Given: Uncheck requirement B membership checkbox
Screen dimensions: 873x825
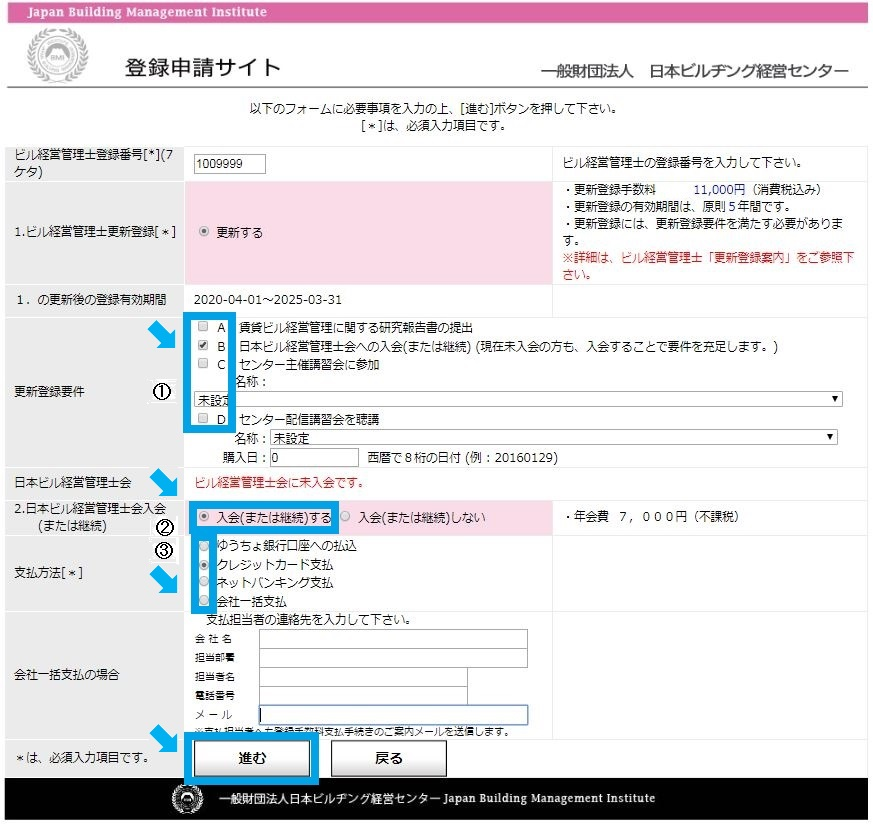Looking at the screenshot, I should tap(203, 345).
